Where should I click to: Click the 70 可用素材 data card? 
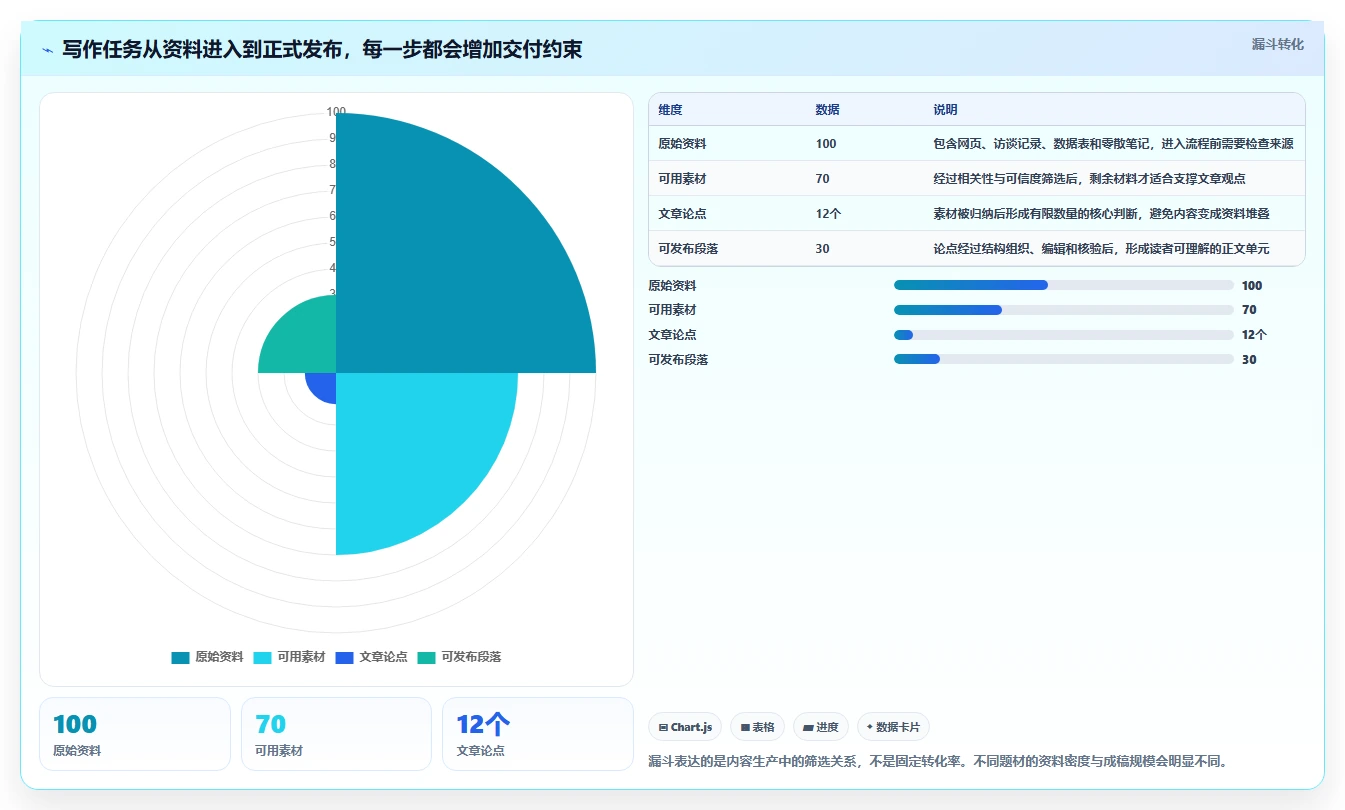point(336,734)
